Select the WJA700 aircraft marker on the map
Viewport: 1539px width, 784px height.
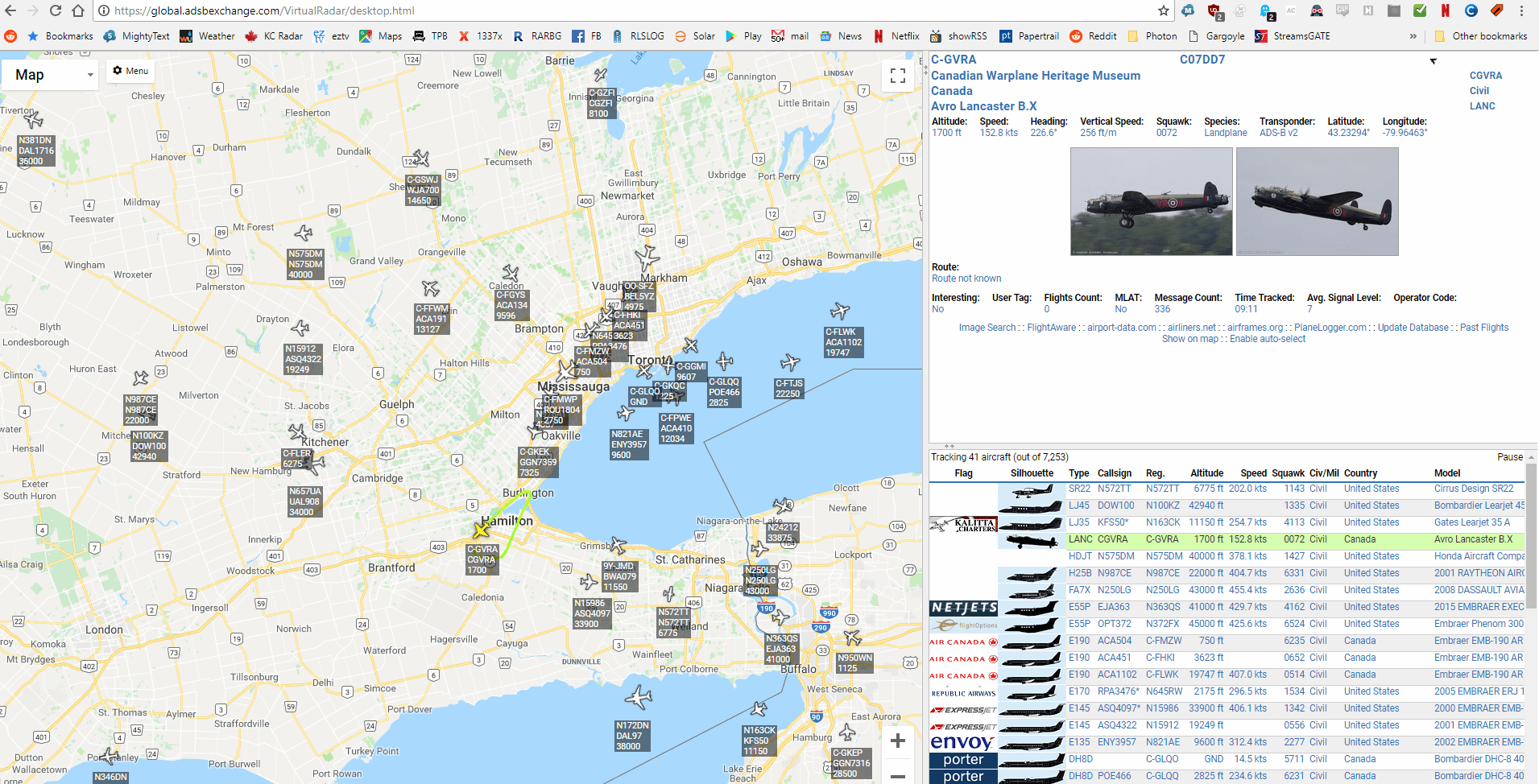click(x=420, y=159)
